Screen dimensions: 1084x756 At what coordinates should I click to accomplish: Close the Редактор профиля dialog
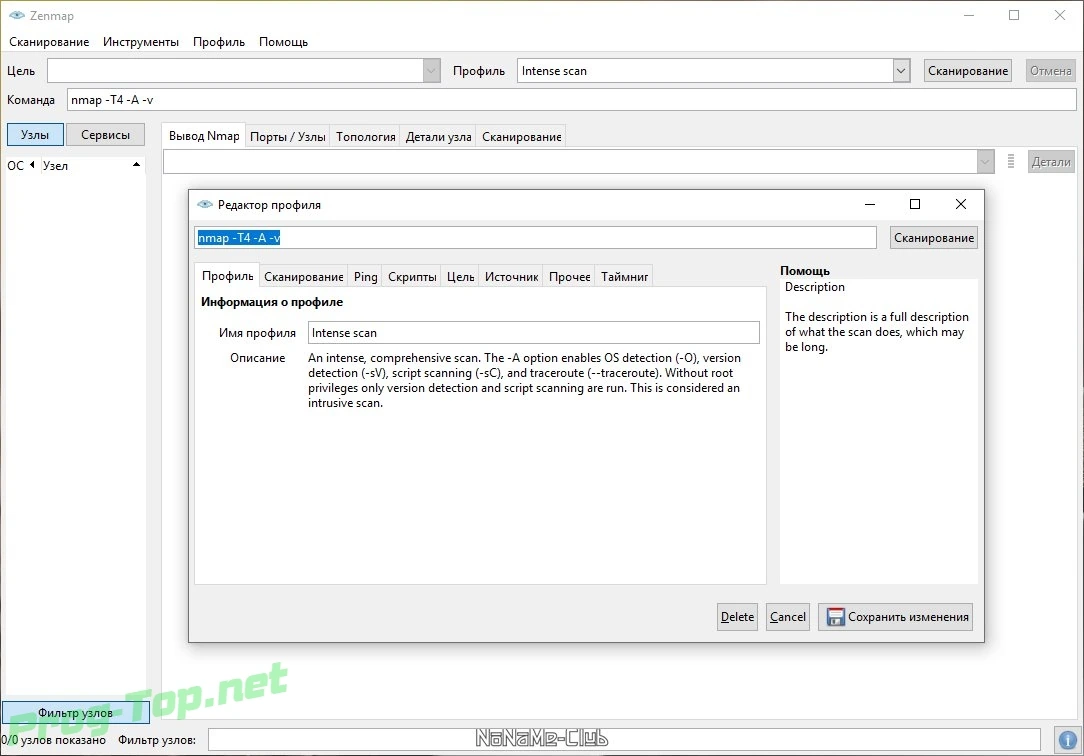click(960, 204)
